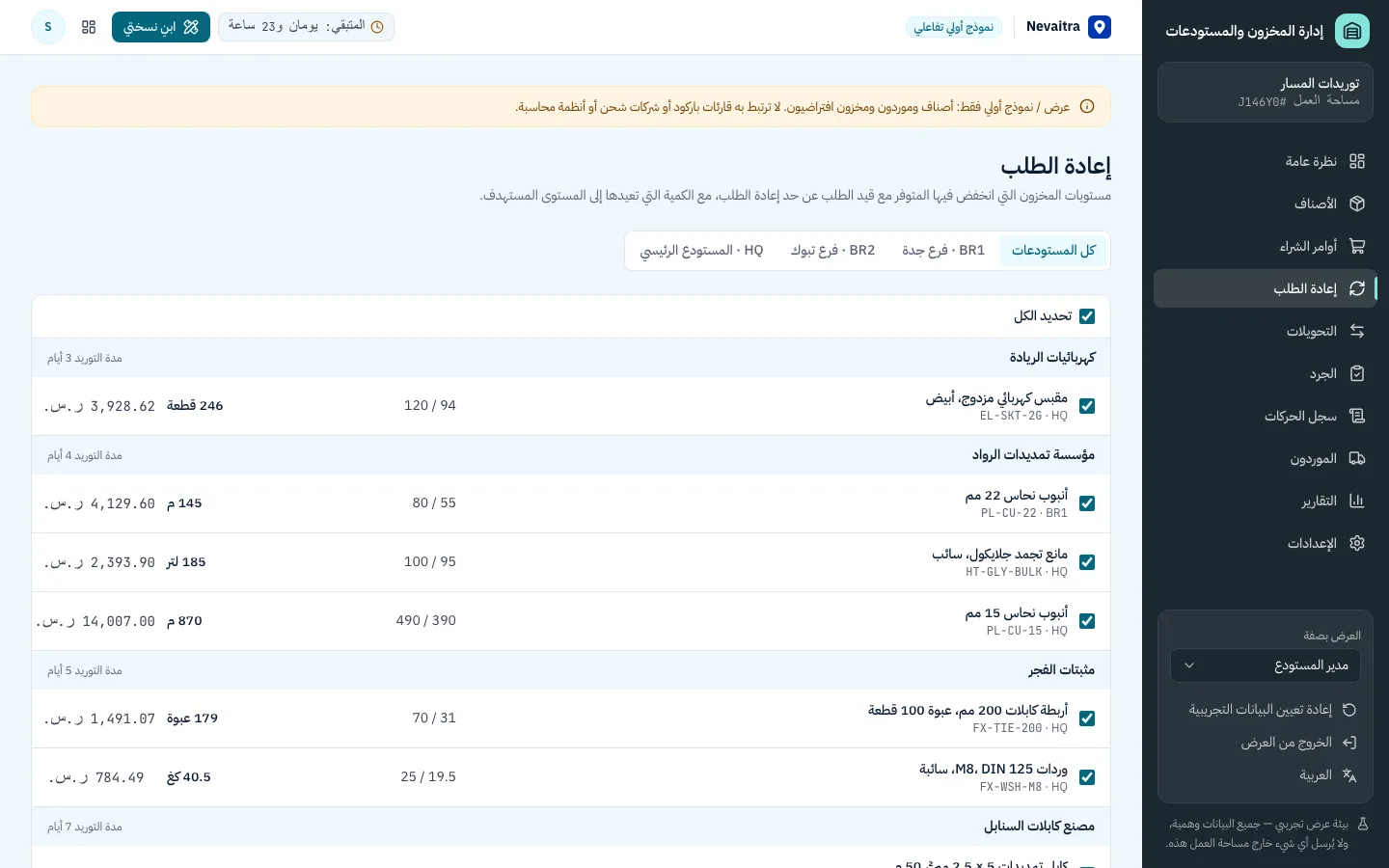Switch to BR1 فرع جدة tab

(943, 251)
